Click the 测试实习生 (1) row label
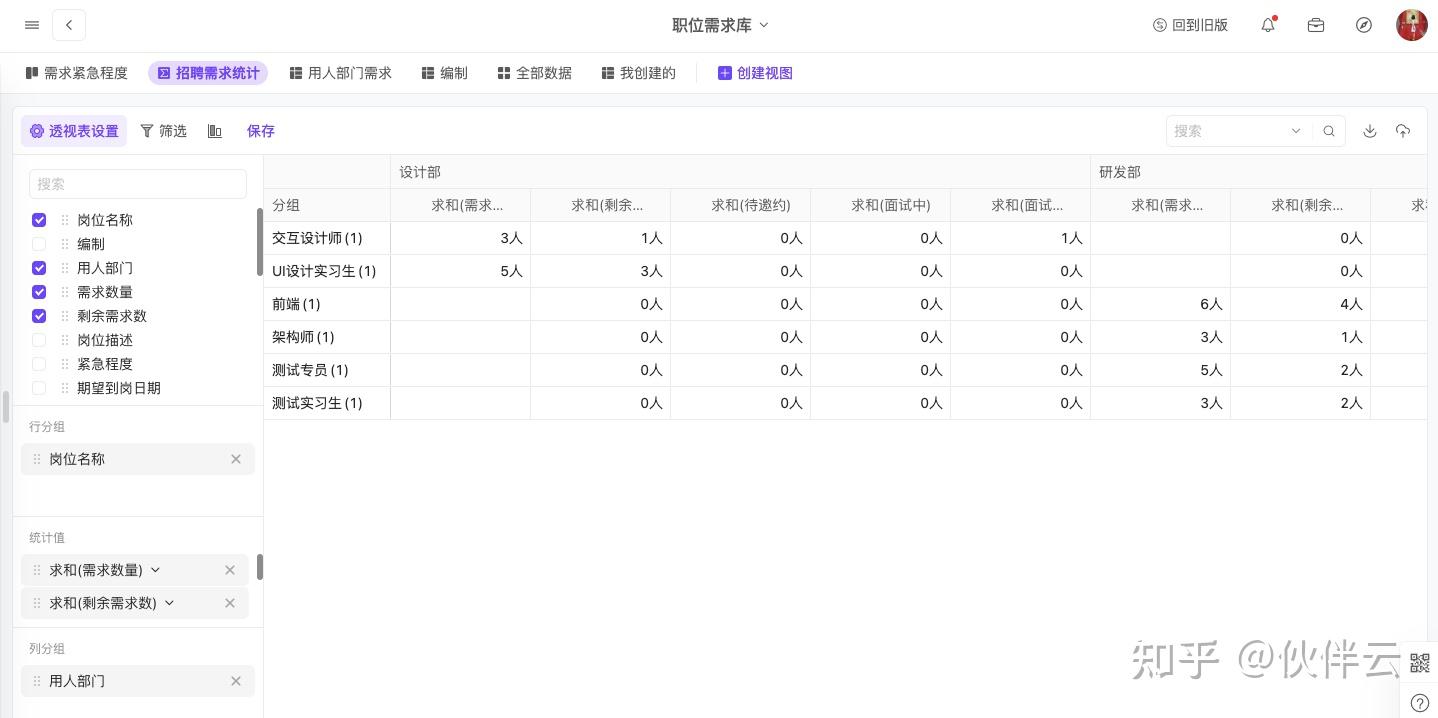This screenshot has height=718, width=1438. pos(317,403)
